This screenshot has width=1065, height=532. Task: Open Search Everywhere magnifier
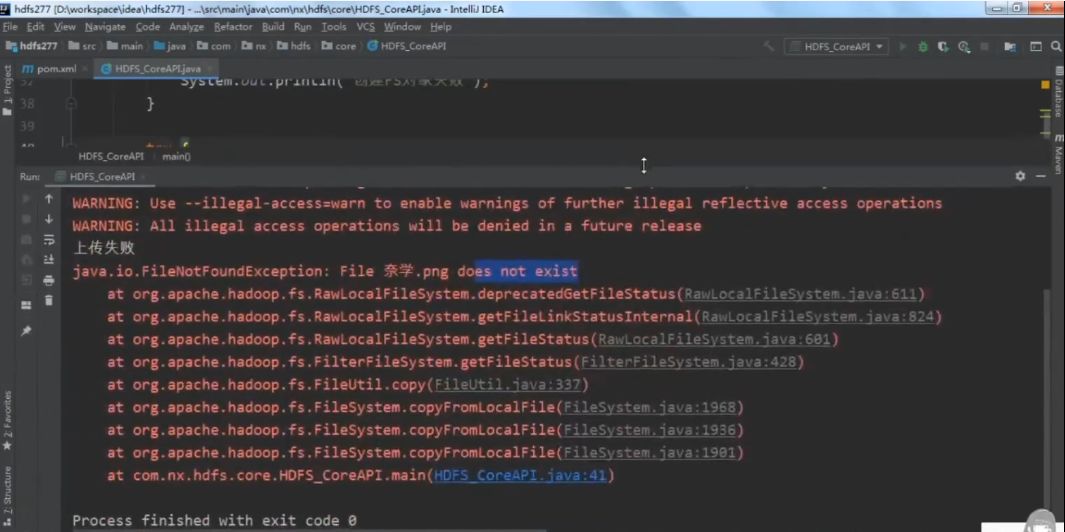point(1056,46)
